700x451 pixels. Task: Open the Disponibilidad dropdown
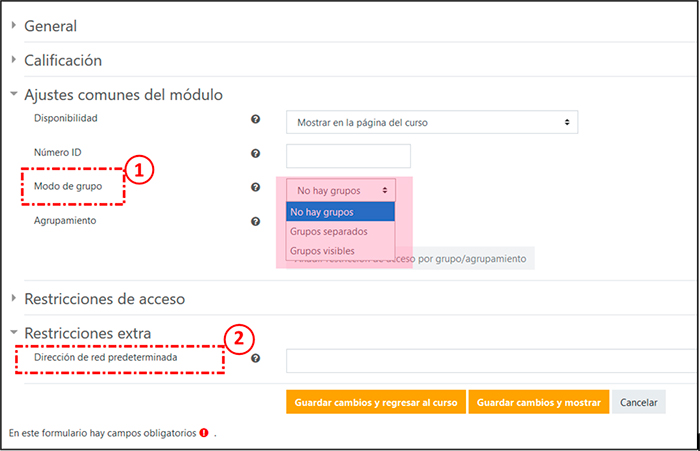[x=431, y=123]
